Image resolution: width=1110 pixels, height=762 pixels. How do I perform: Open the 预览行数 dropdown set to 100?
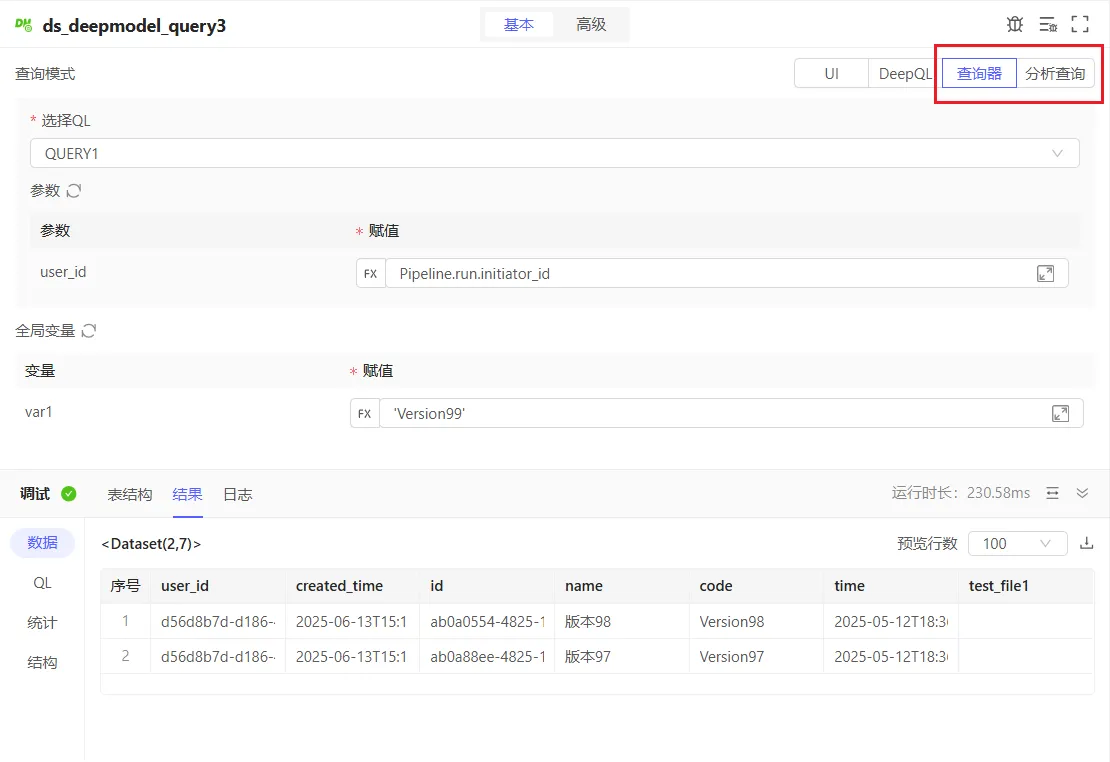1017,543
